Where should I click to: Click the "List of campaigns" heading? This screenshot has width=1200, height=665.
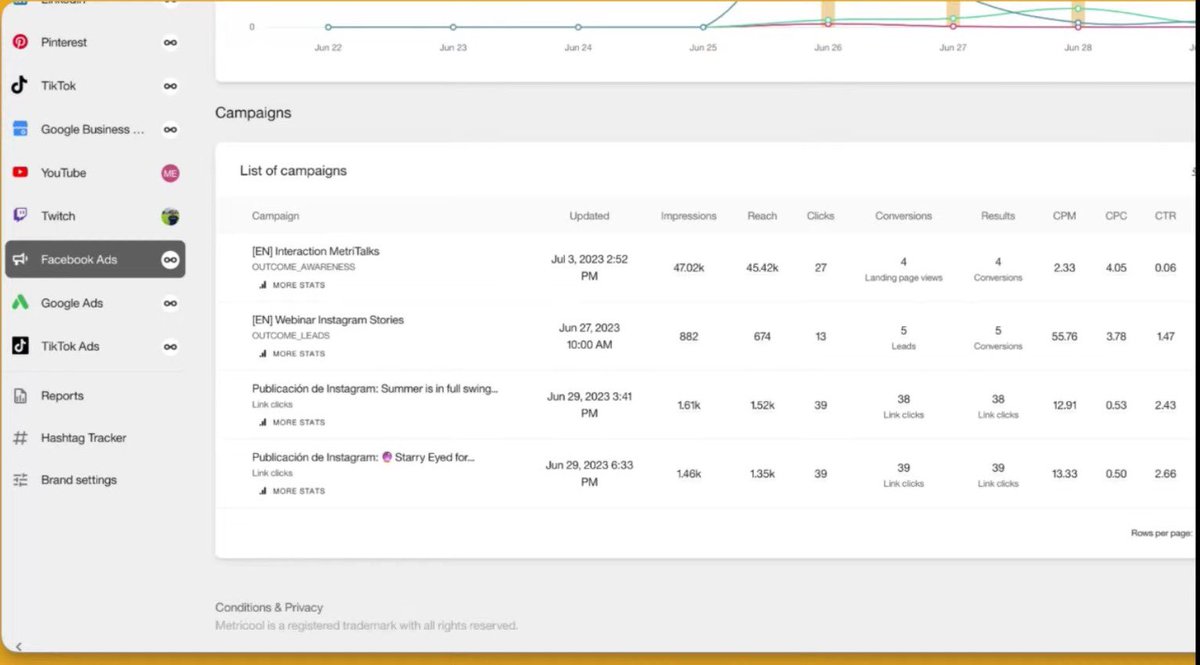coord(293,171)
